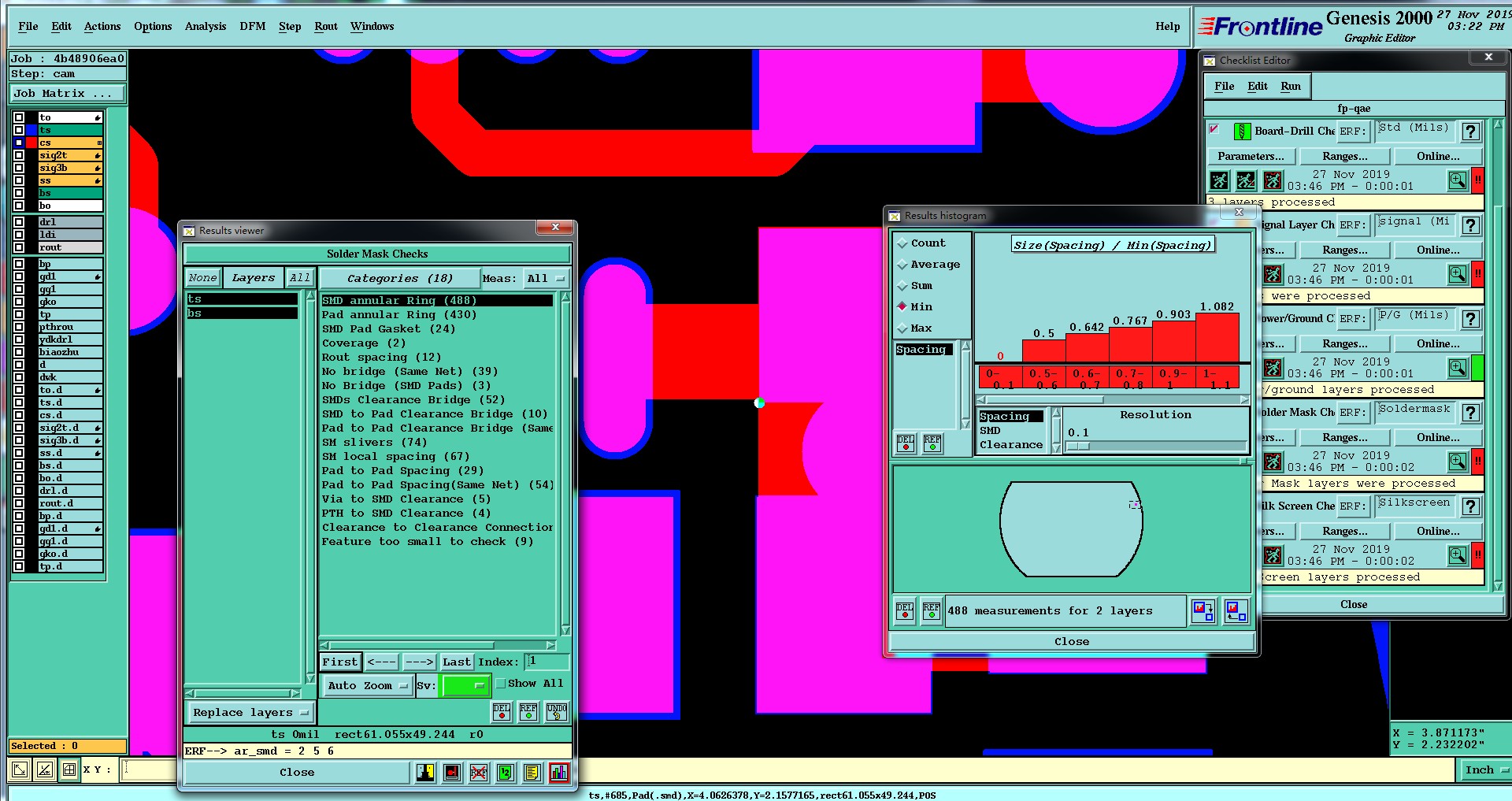
Task: Click the Parameters... button under Board-Drill Checks
Action: pos(1251,157)
